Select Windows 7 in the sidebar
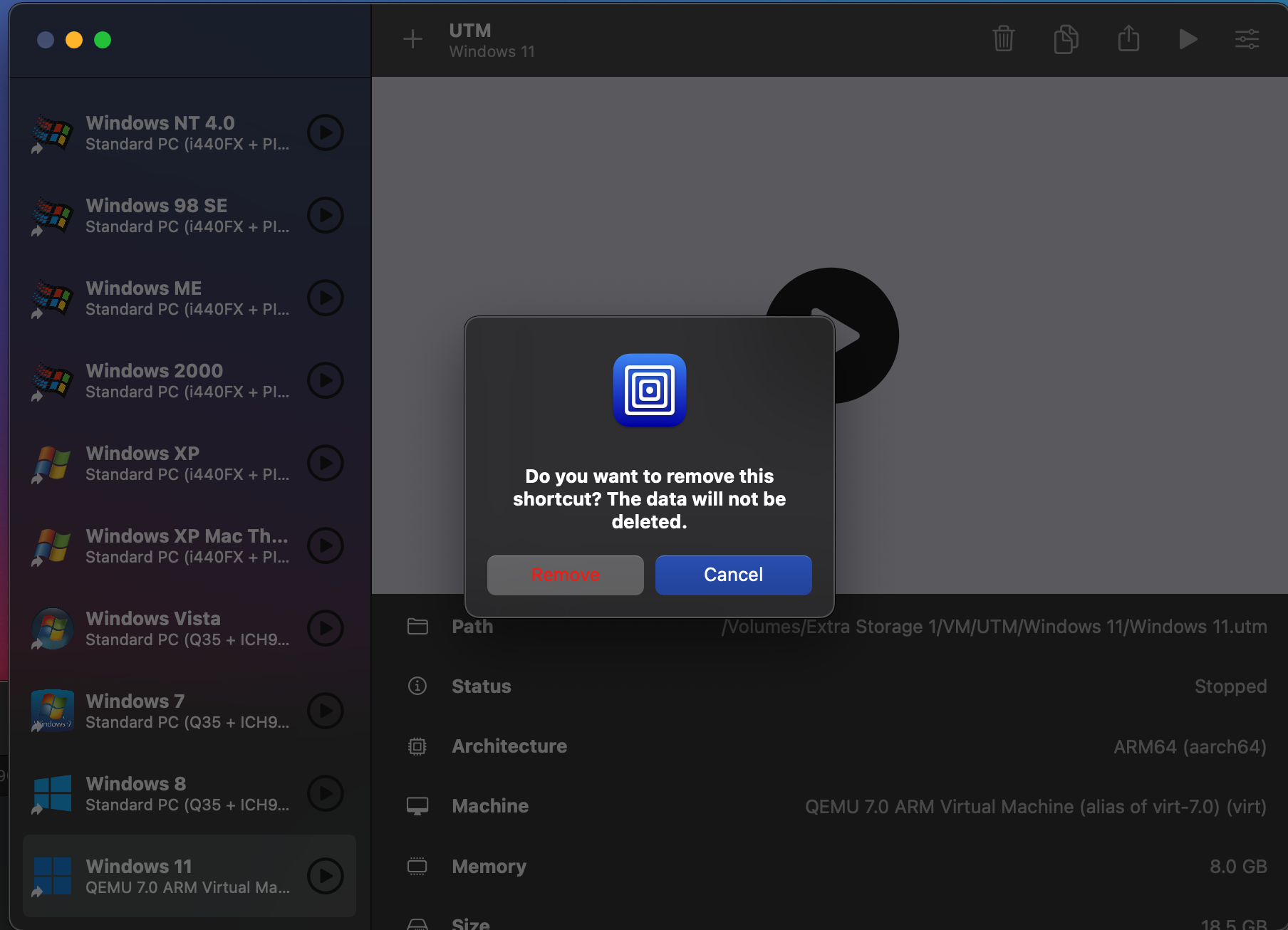Viewport: 1288px width, 930px height. tap(189, 711)
